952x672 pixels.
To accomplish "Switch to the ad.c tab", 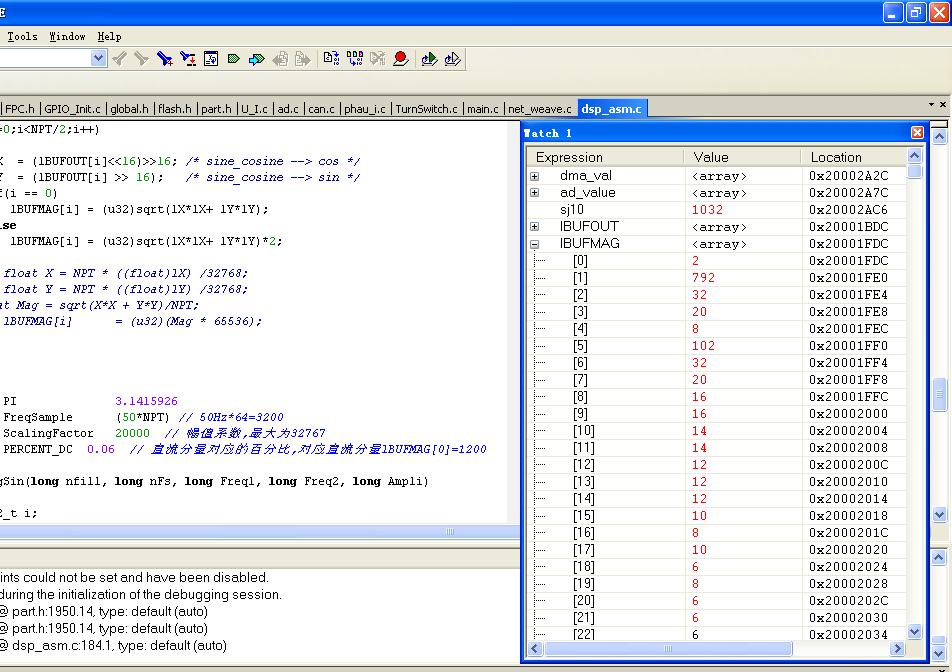I will tap(288, 109).
